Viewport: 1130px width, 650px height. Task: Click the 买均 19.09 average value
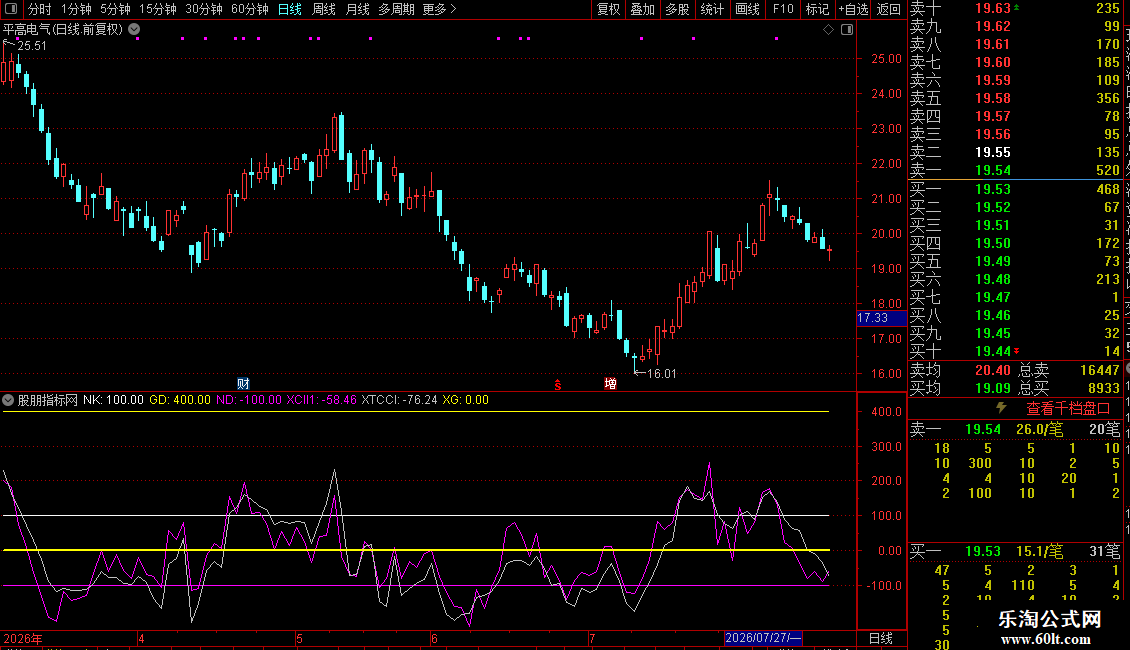(x=992, y=388)
